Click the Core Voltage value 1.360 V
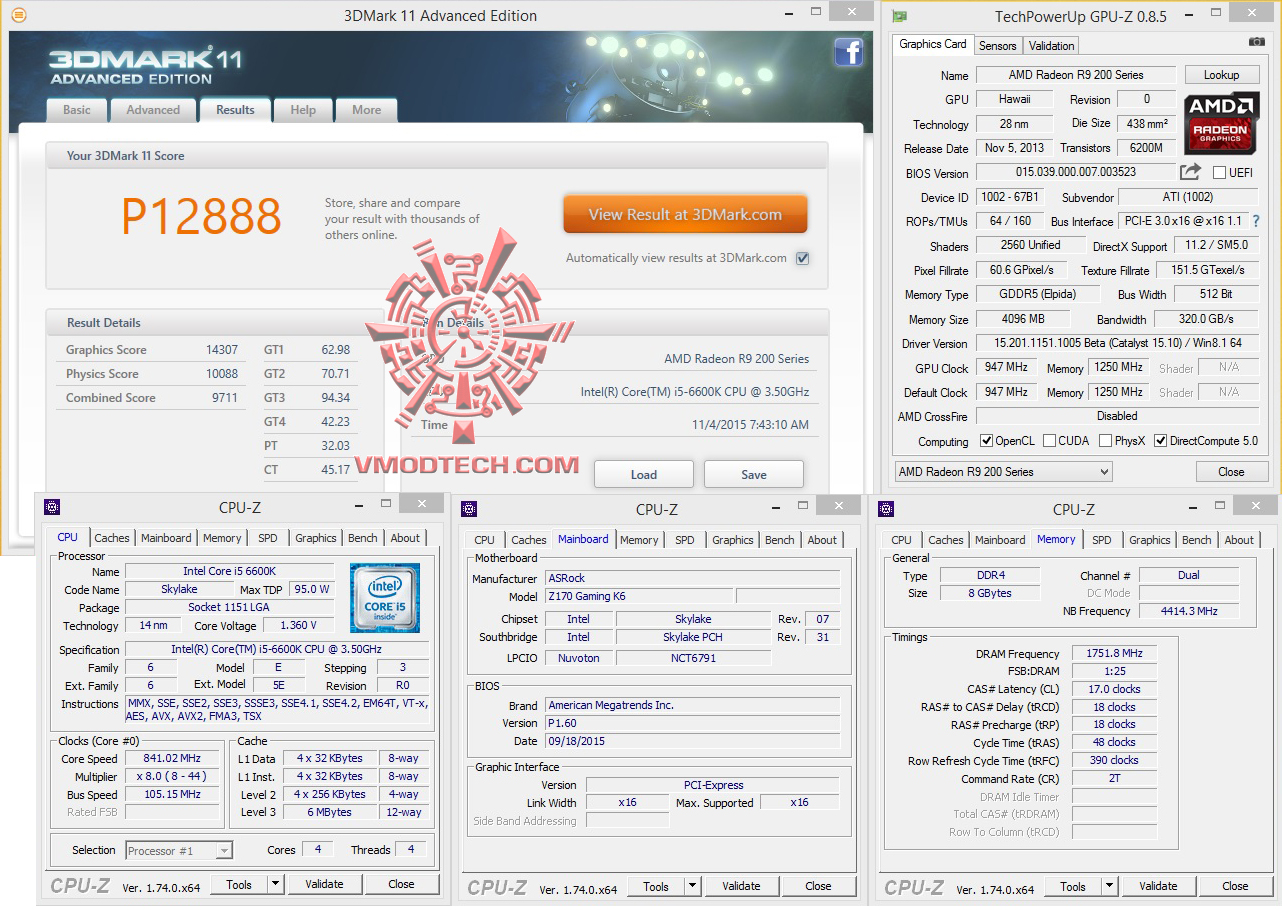The height and width of the screenshot is (910, 1282). coord(298,625)
